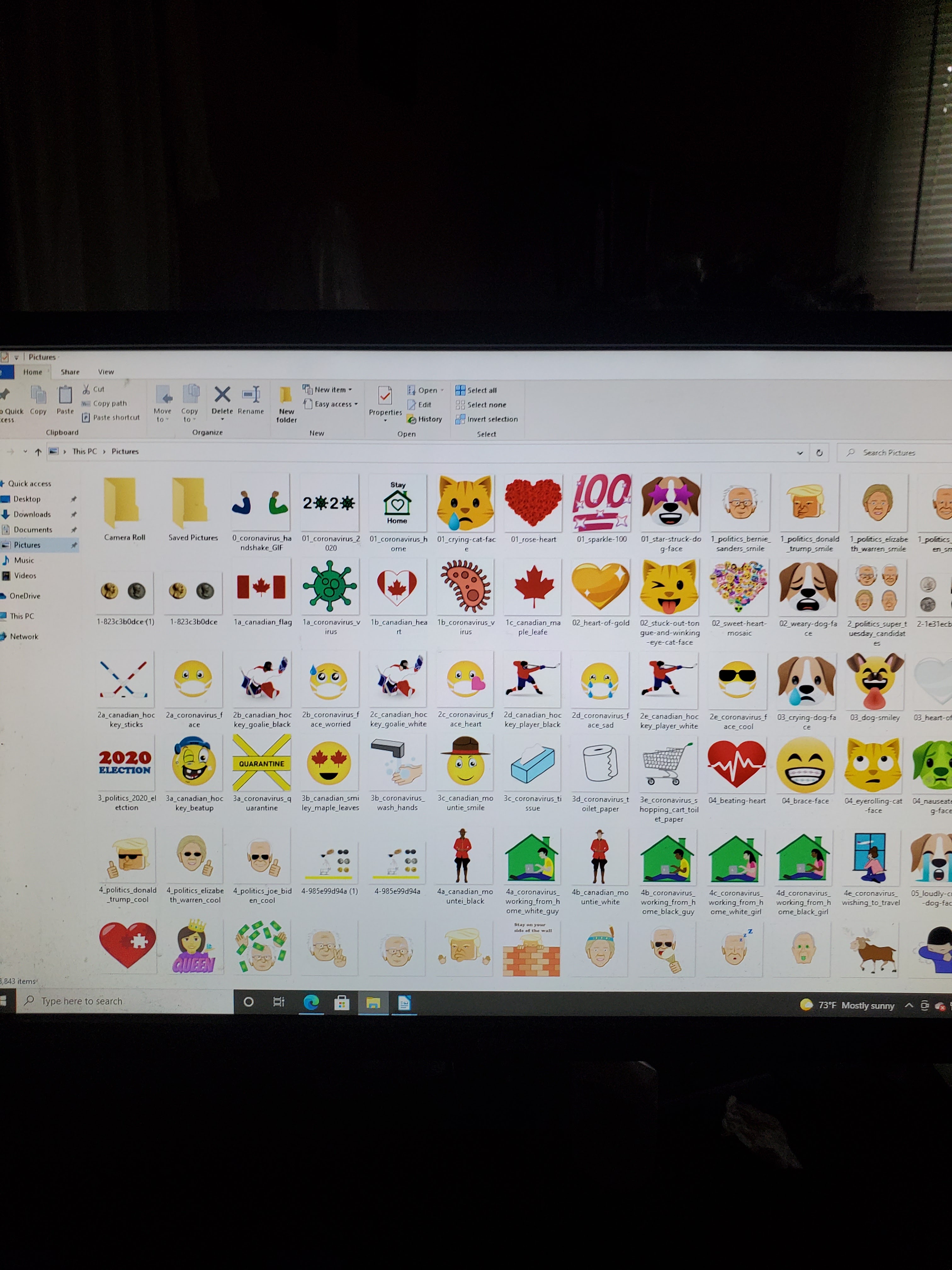Click the Rename icon in ribbon
This screenshot has width=952, height=1270.
(251, 395)
